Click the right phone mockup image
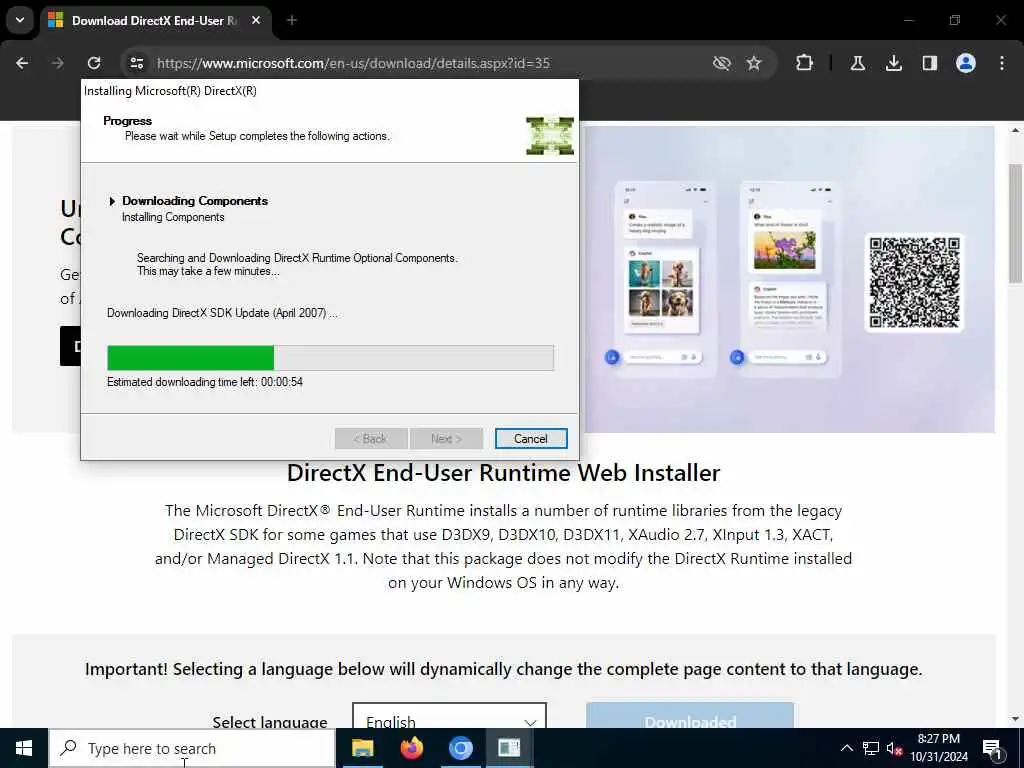The width and height of the screenshot is (1024, 768). point(789,279)
